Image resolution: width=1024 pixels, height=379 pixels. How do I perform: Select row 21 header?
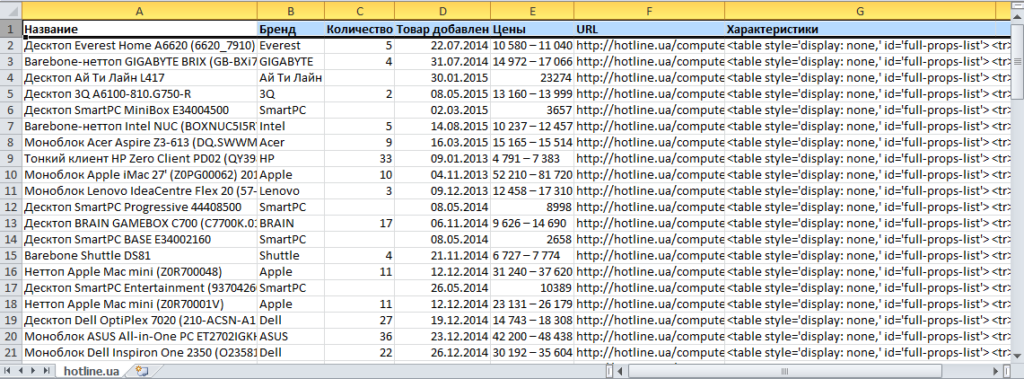(x=10, y=352)
